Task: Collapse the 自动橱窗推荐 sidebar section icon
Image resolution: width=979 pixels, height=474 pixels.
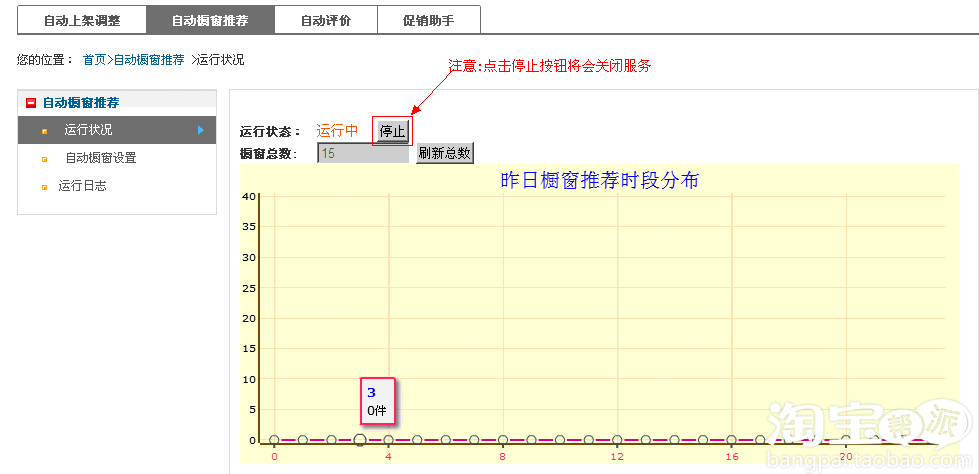Action: 31,103
